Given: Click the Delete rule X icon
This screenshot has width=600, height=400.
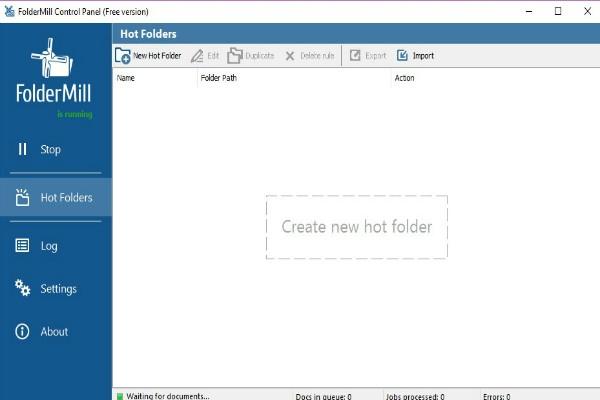Looking at the screenshot, I should pos(290,56).
